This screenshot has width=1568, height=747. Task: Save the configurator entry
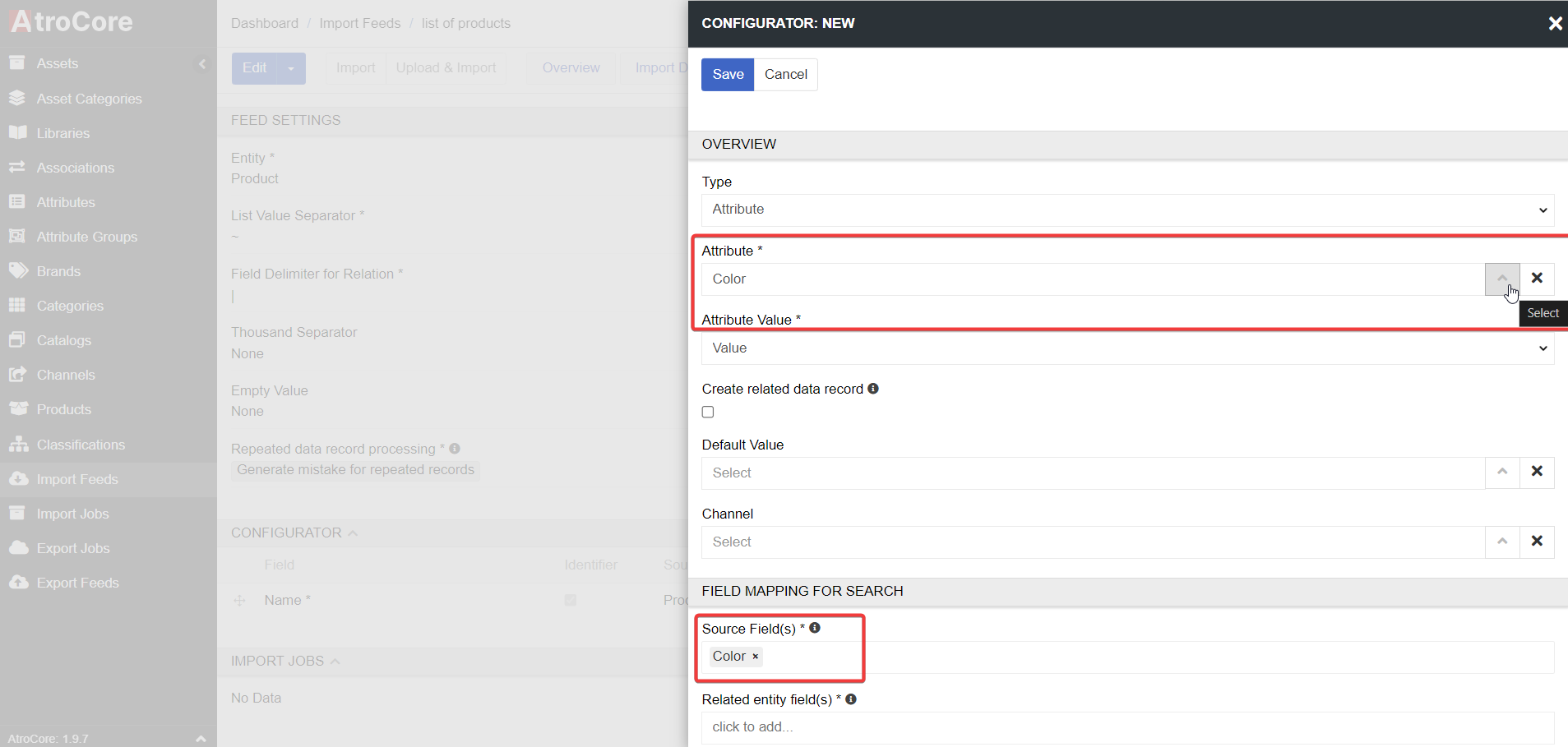click(x=728, y=75)
